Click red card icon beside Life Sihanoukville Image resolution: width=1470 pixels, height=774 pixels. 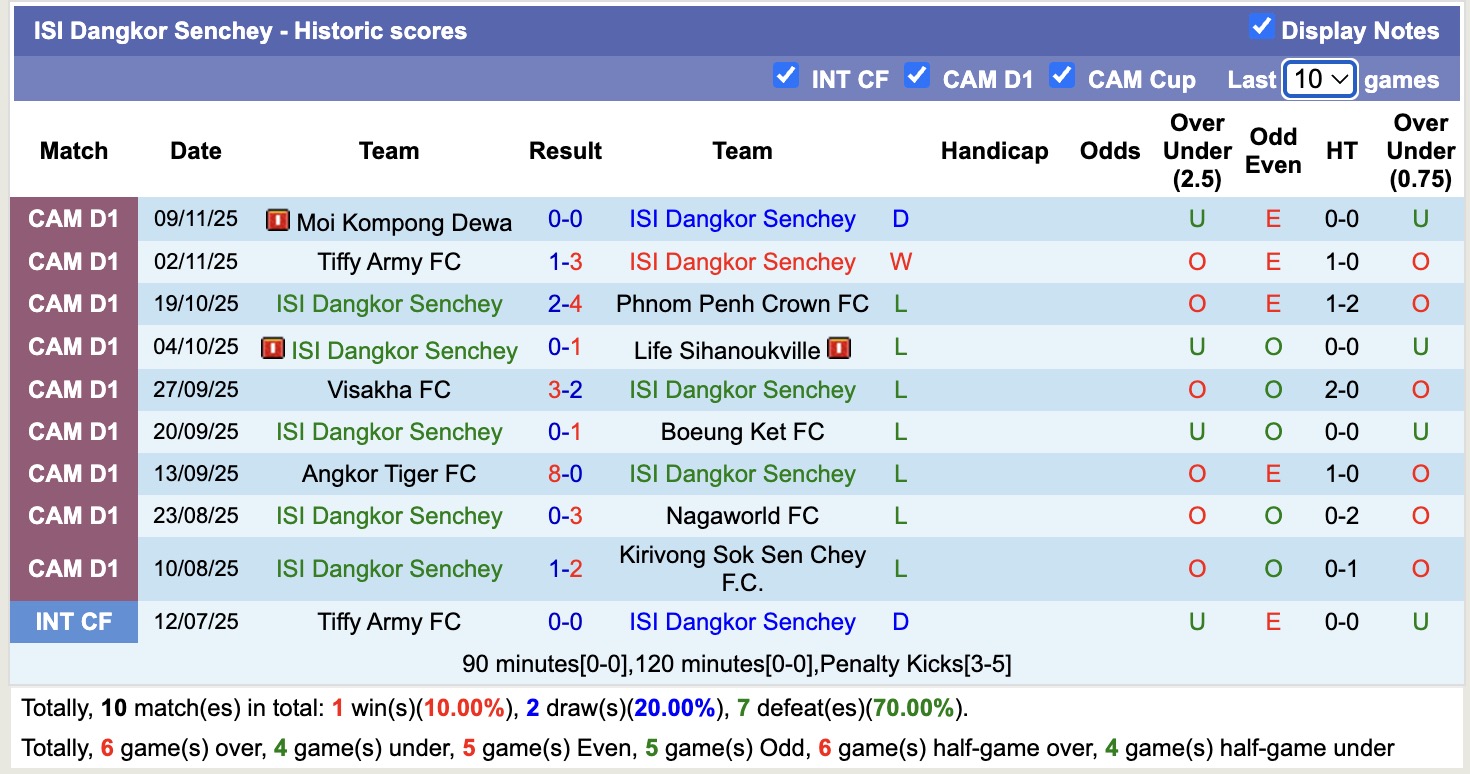pyautogui.click(x=839, y=349)
